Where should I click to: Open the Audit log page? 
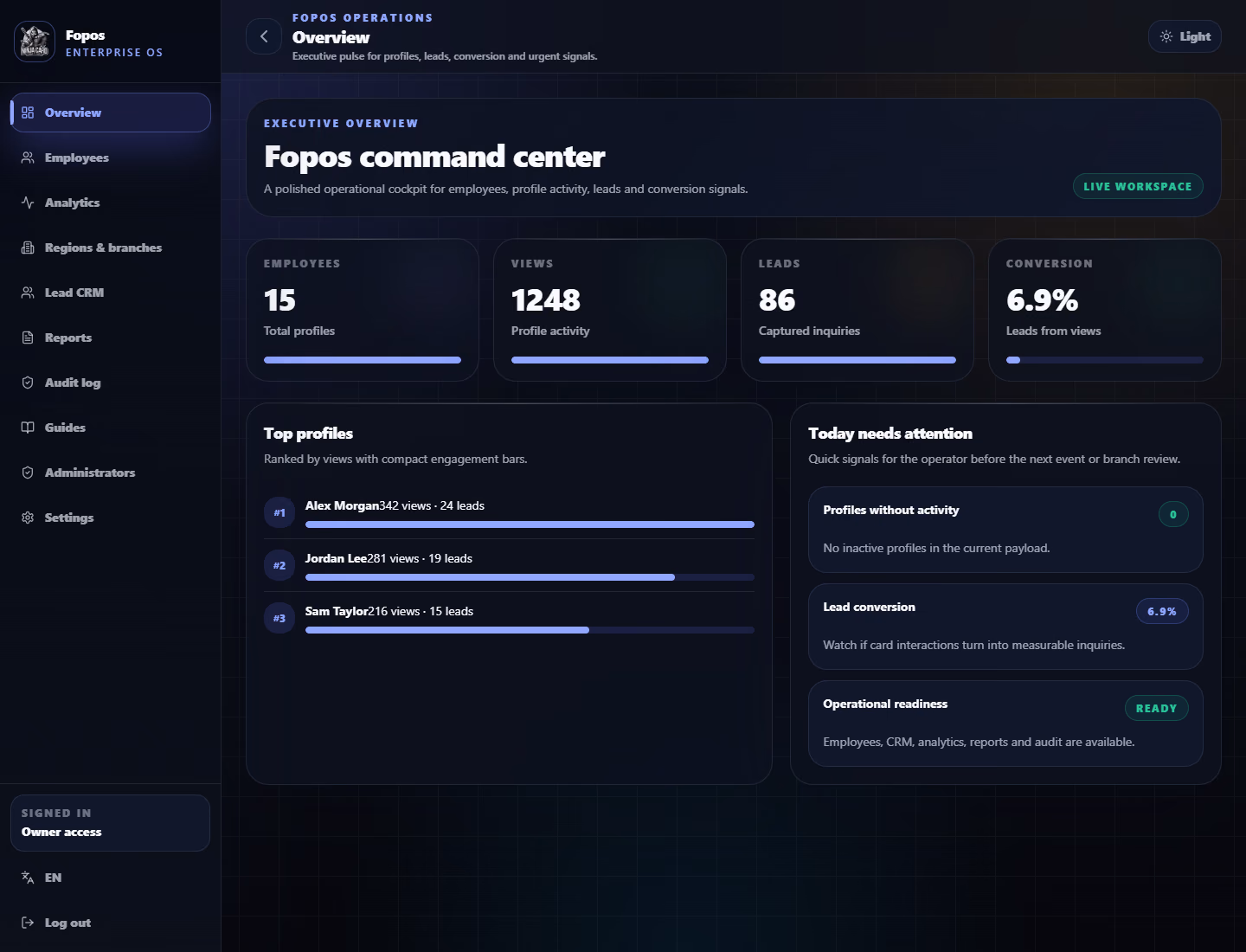pyautogui.click(x=110, y=383)
